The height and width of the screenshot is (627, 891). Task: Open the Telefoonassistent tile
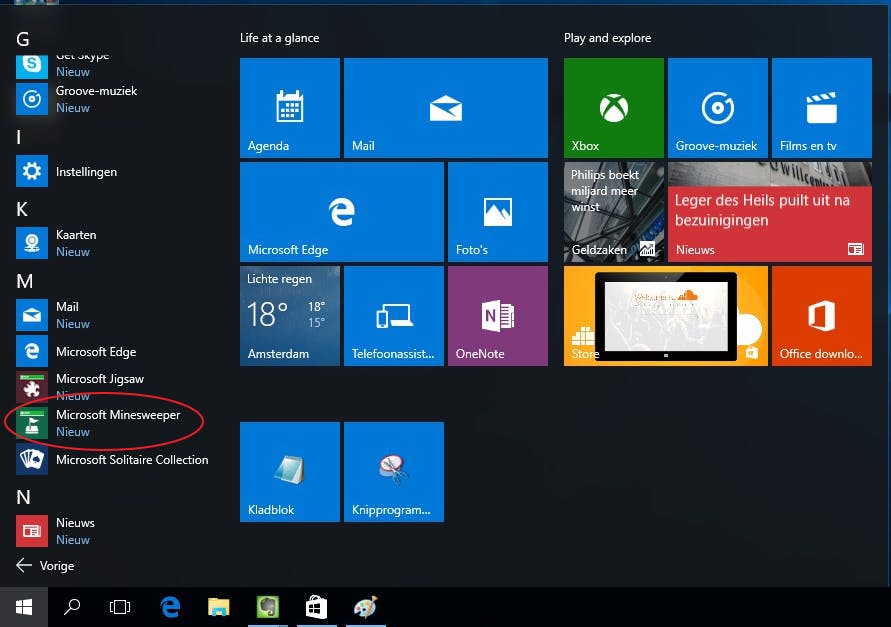pos(394,315)
